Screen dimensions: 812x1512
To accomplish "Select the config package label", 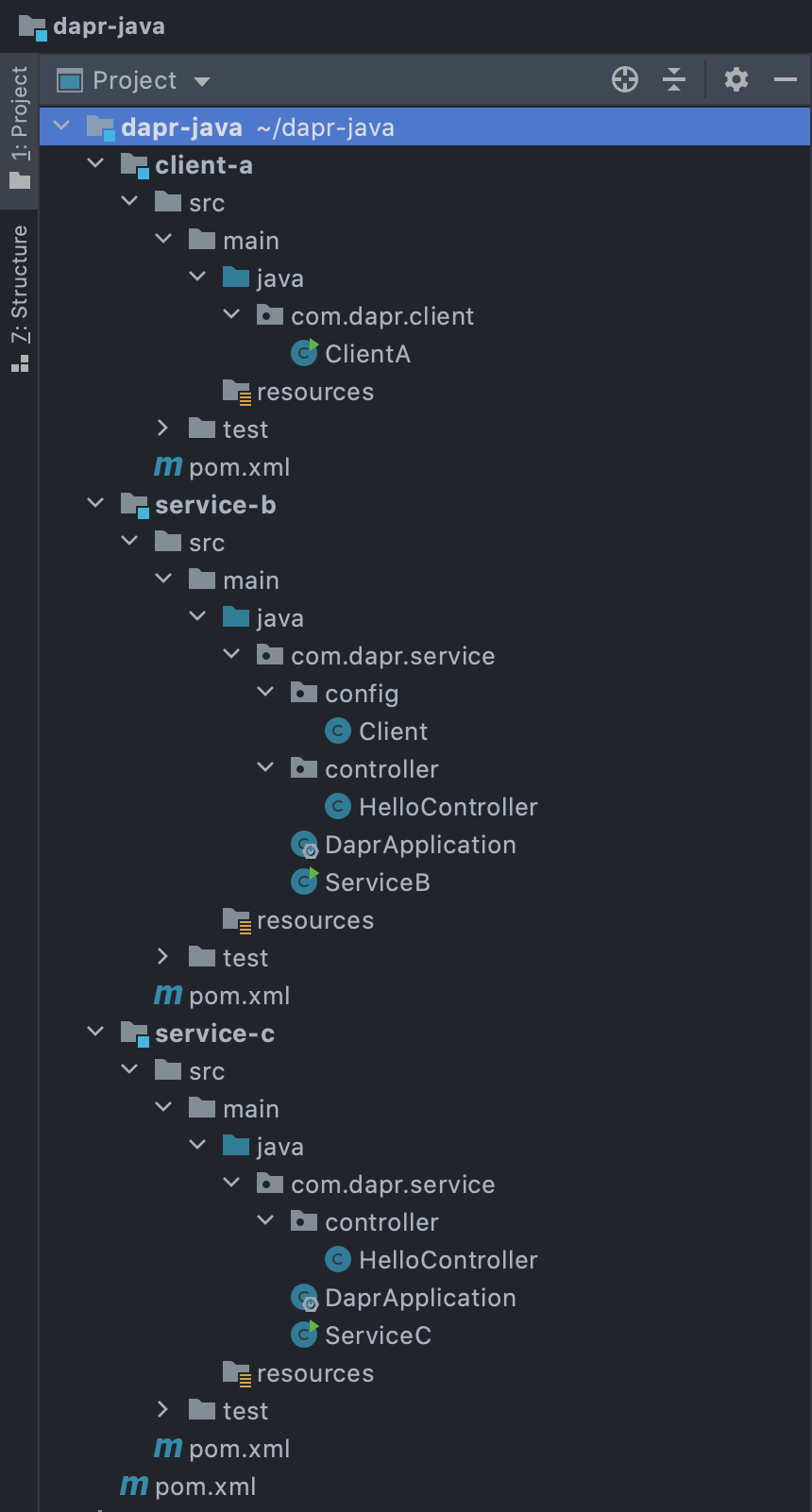I will [x=362, y=694].
